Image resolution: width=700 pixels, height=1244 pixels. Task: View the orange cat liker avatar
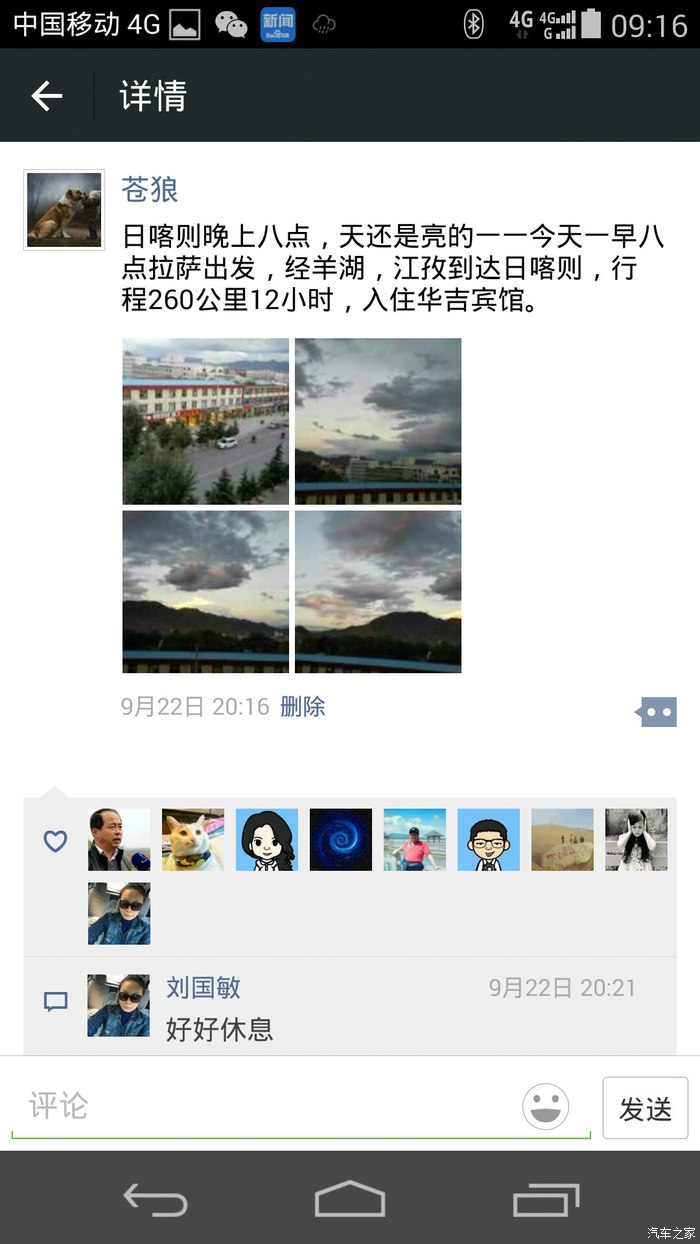click(x=193, y=840)
